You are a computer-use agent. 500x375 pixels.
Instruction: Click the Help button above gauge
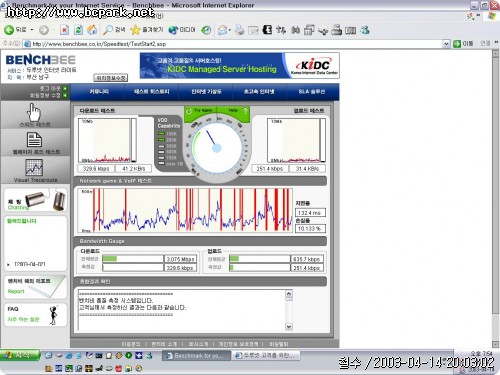coord(237,111)
